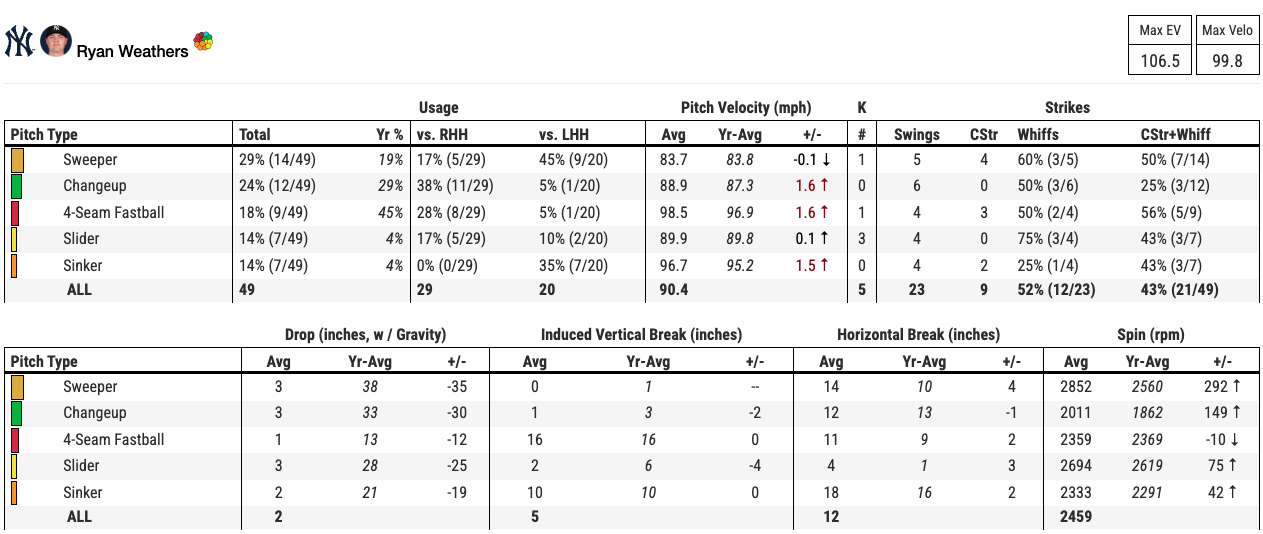Click the green Changeup swatch in the usage table
The image size is (1263, 534).
[17, 186]
